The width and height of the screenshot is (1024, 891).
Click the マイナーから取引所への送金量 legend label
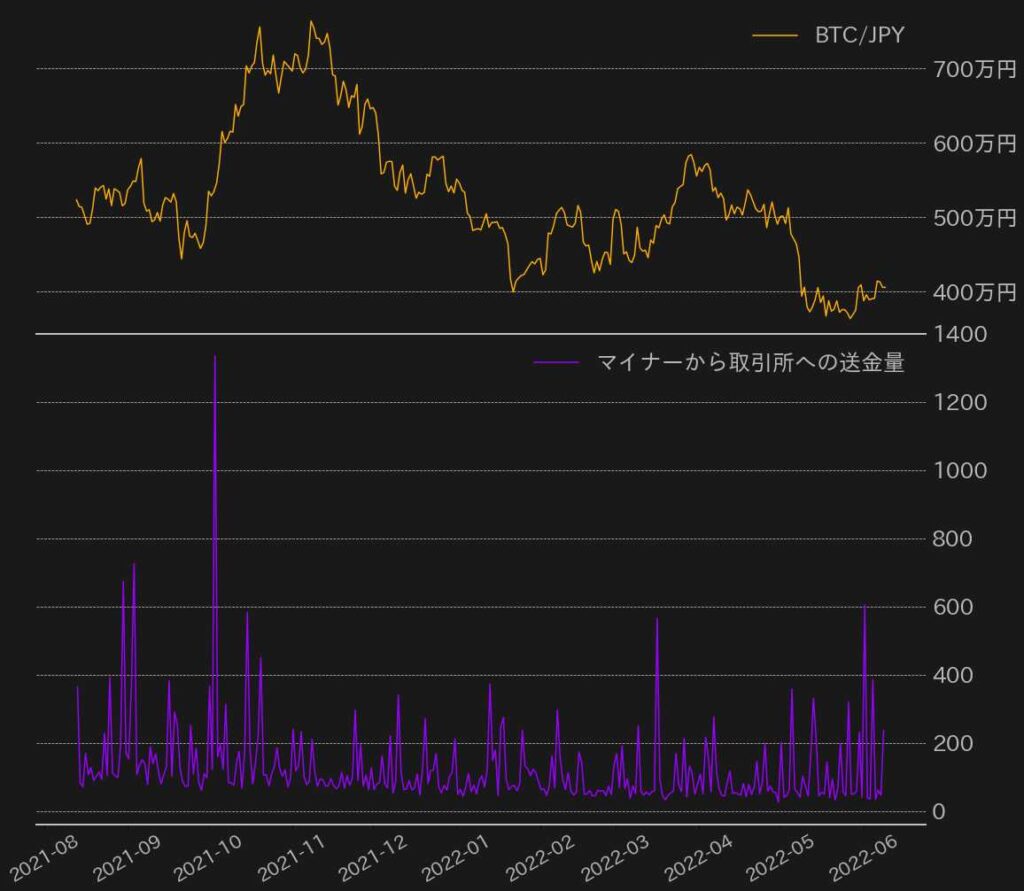[x=750, y=362]
